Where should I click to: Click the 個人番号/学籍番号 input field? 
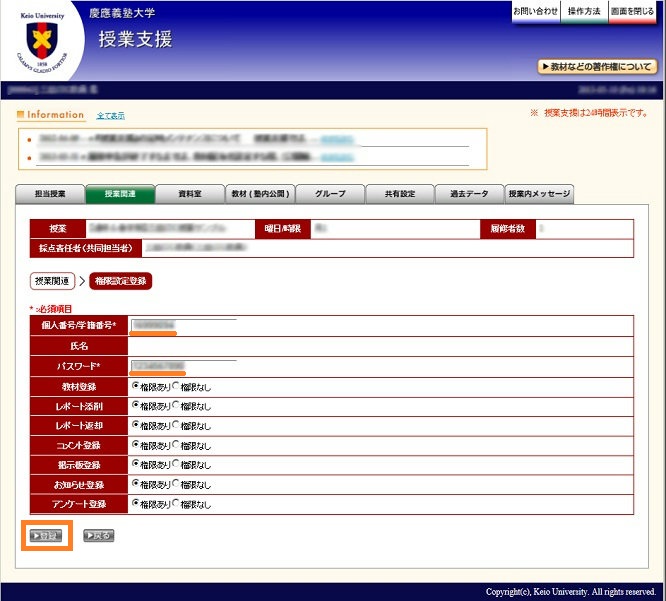[183, 326]
